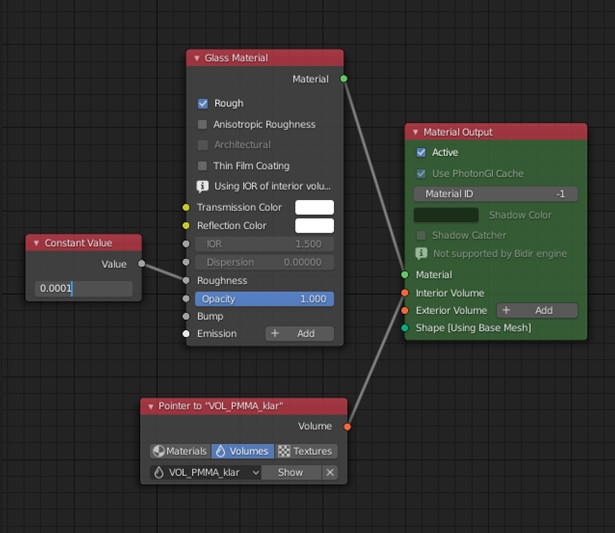Click the Volume output socket on Pointer node

point(347,426)
